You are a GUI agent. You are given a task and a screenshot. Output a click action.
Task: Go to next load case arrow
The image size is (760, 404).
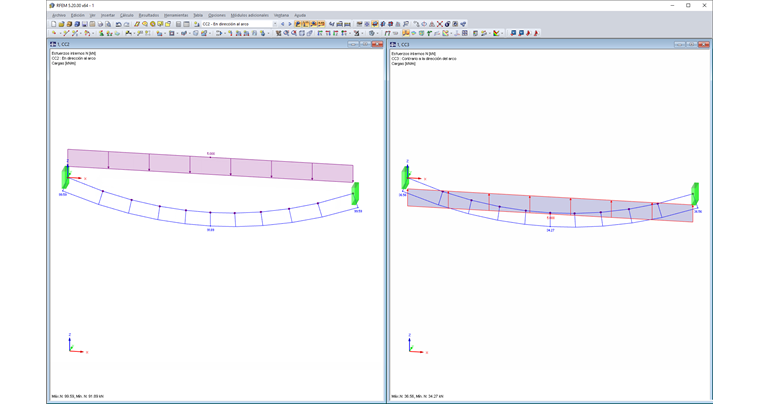tap(290, 24)
